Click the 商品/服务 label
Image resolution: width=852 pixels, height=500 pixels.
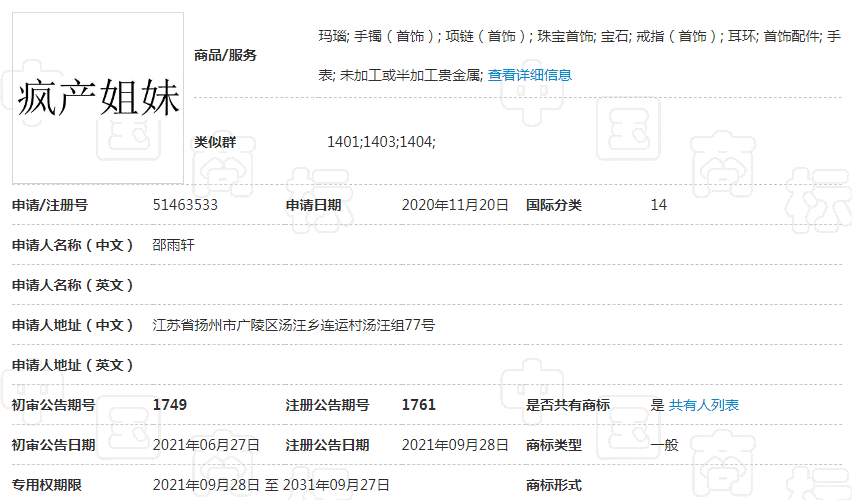coord(225,55)
